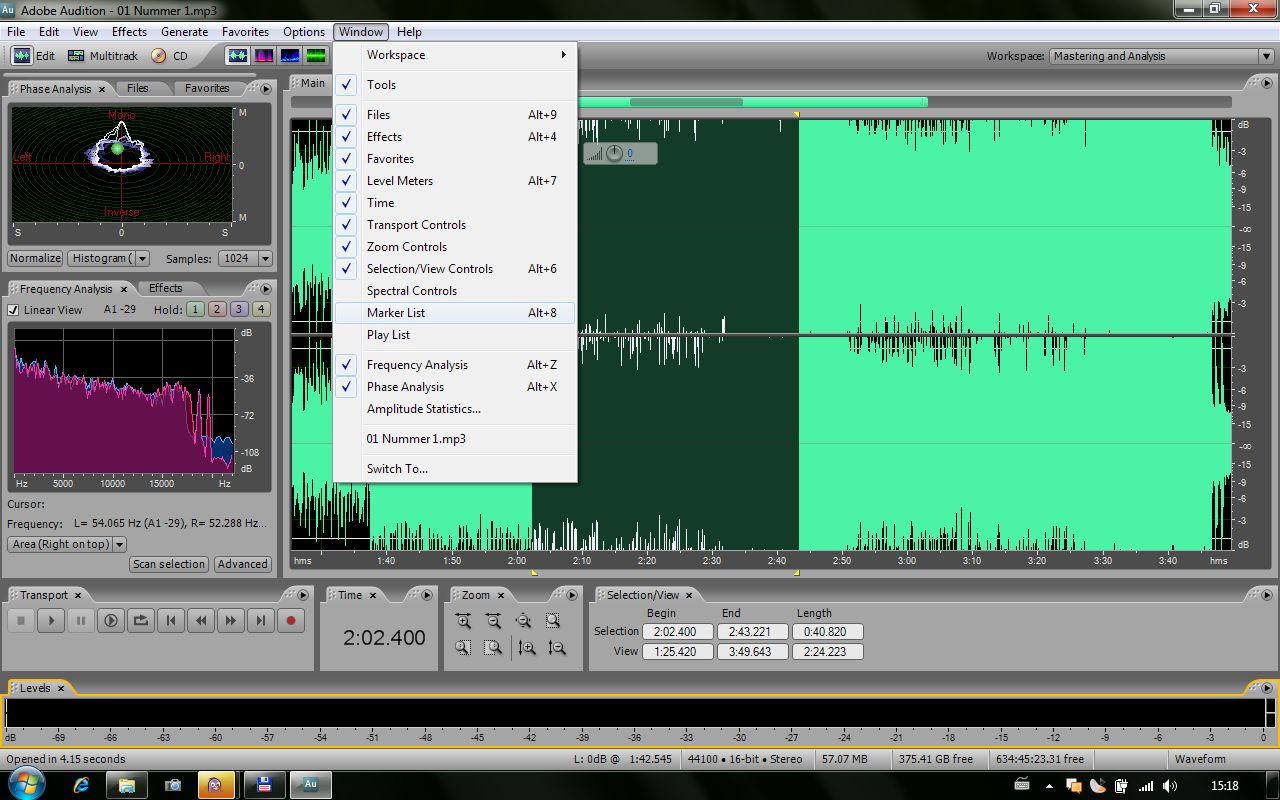The image size is (1280, 800).
Task: Choose Amplitude Statistics menu item
Action: point(455,409)
